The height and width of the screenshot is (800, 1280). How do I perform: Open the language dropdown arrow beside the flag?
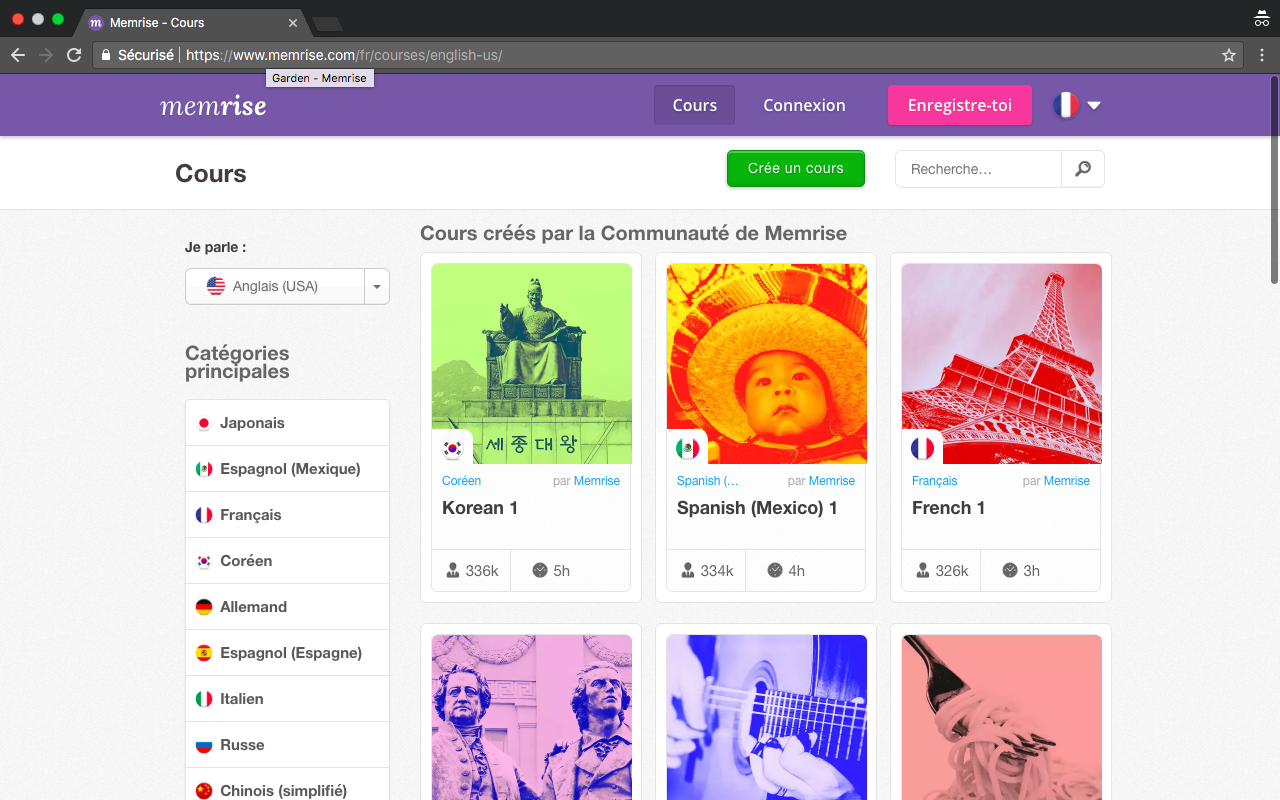pos(1094,105)
